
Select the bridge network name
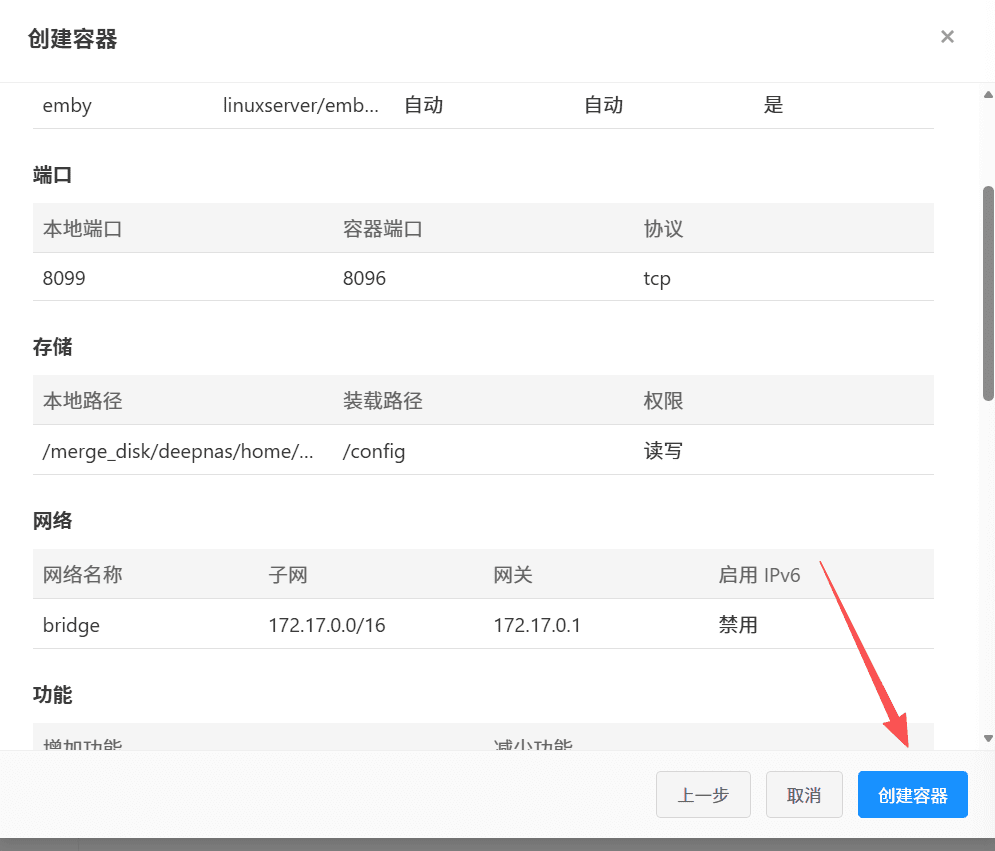[x=71, y=625]
